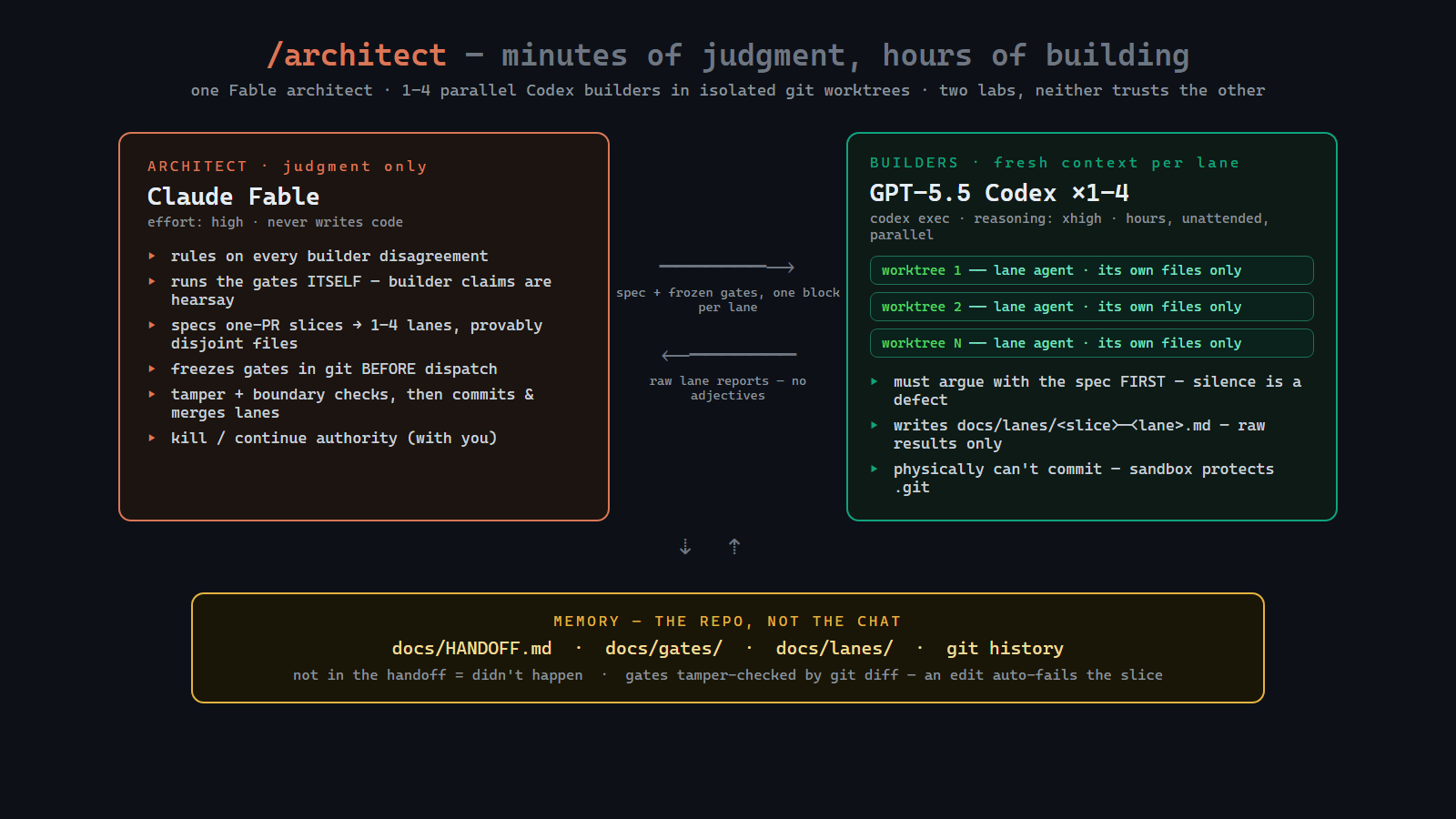The width and height of the screenshot is (1456, 819).
Task: Click the '/architect' title word
Action: 357,56
